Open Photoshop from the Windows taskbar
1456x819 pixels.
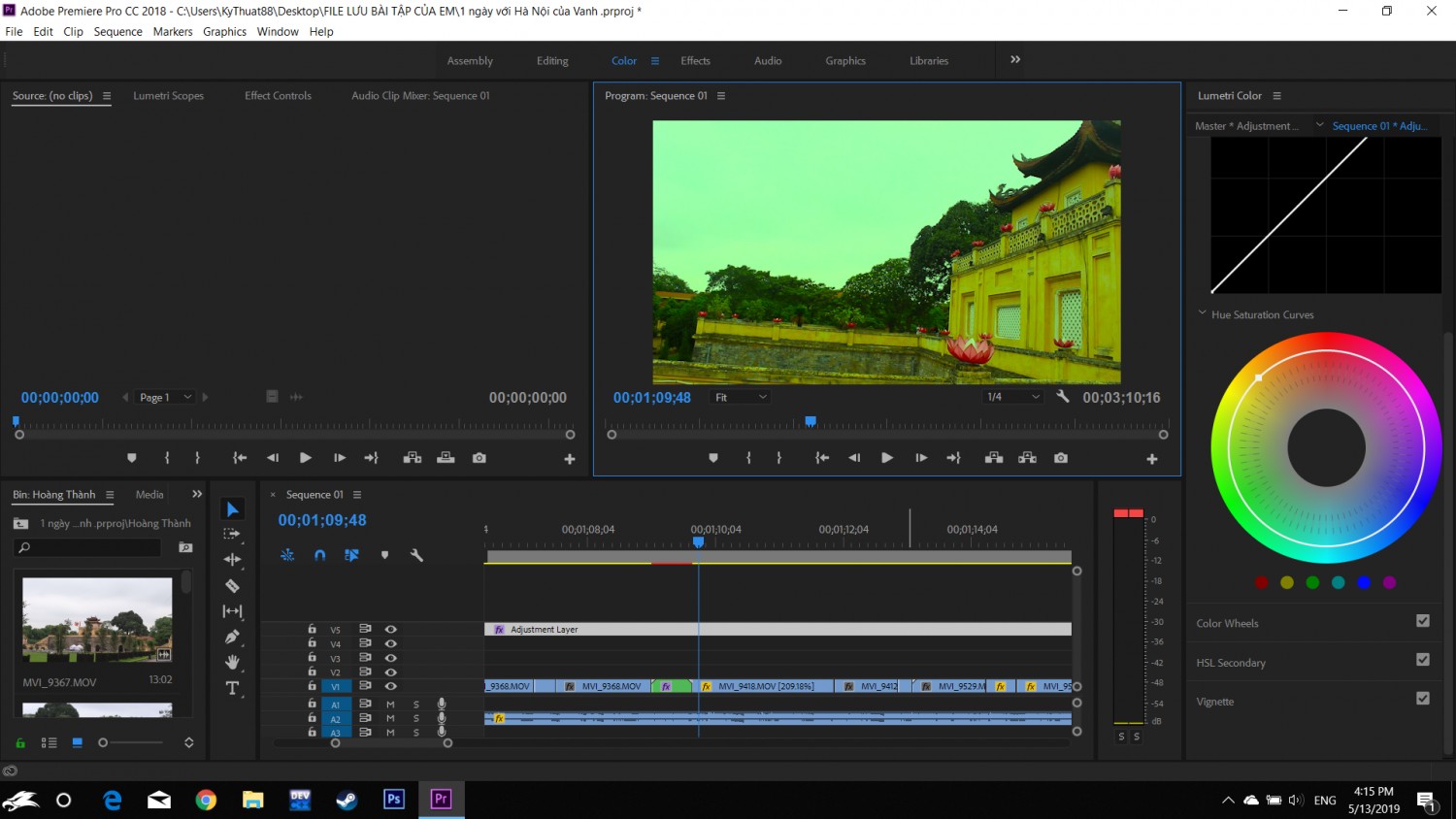click(x=393, y=800)
